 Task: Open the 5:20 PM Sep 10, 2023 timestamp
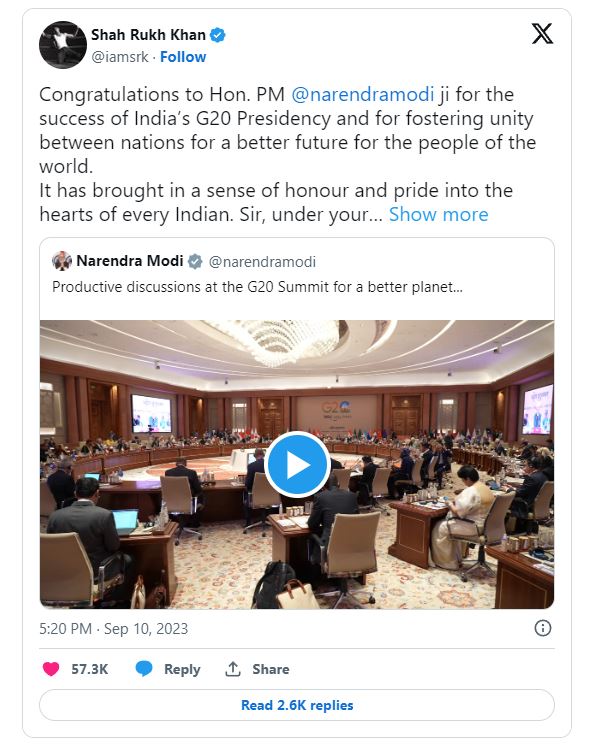114,629
